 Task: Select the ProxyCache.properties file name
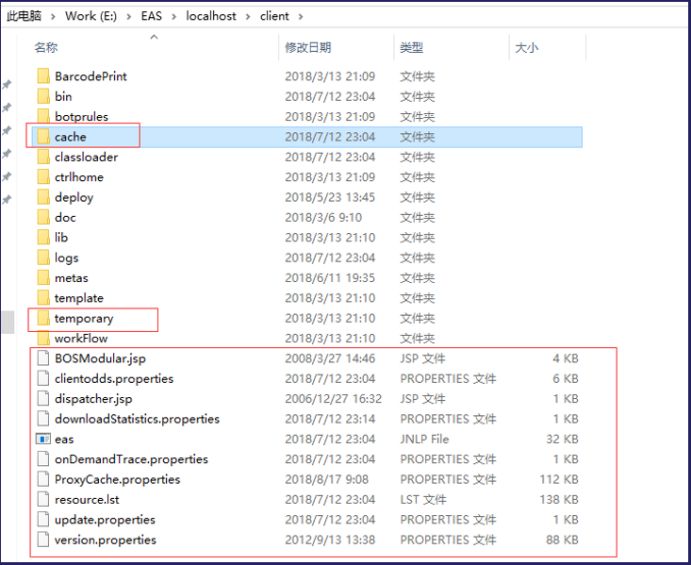(117, 480)
